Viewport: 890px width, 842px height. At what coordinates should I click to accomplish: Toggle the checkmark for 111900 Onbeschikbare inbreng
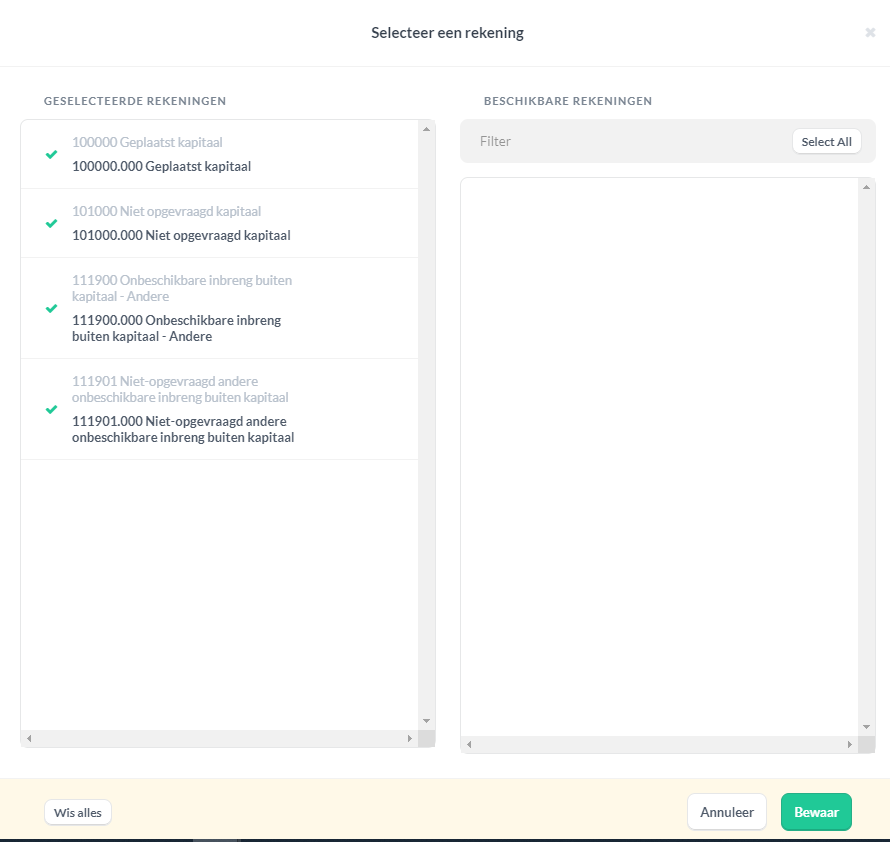pos(51,308)
